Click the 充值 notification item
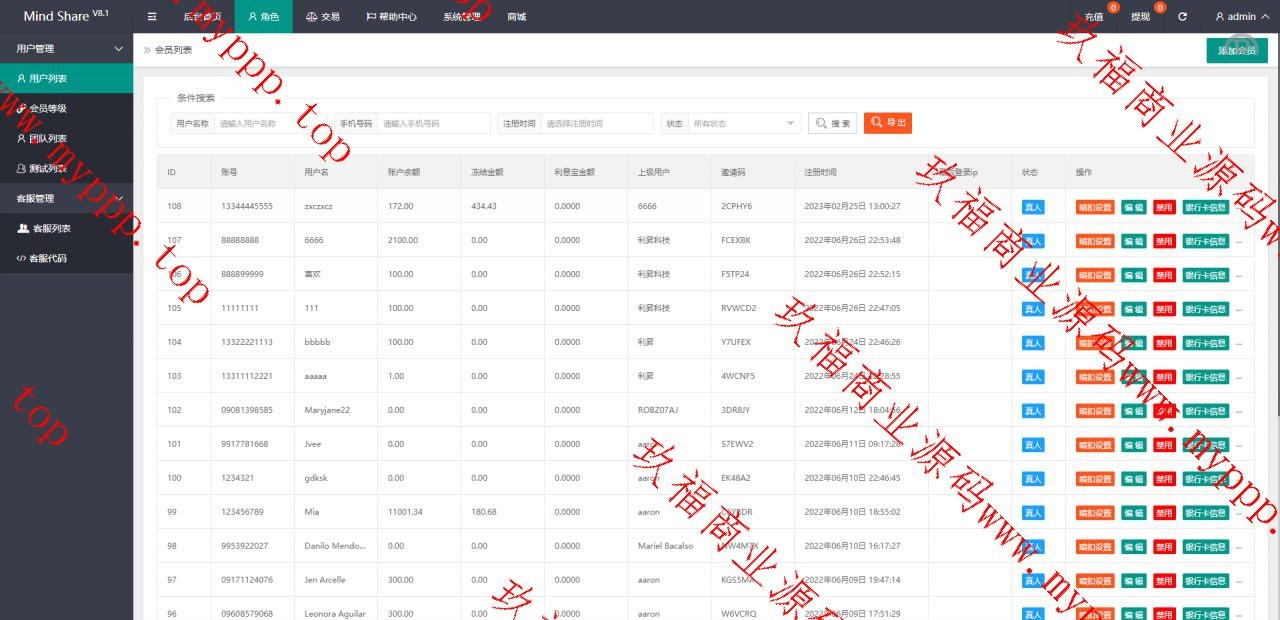 (x=1094, y=17)
